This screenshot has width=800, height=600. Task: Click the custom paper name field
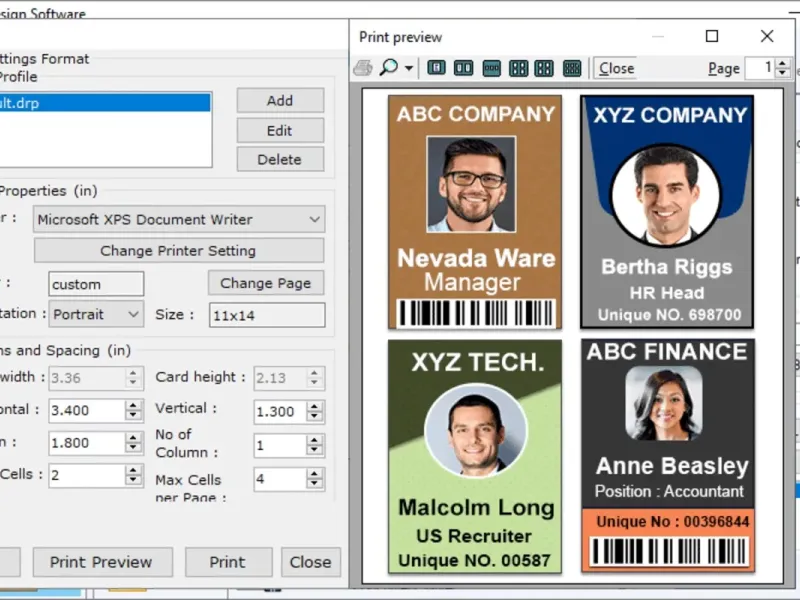[x=96, y=284]
